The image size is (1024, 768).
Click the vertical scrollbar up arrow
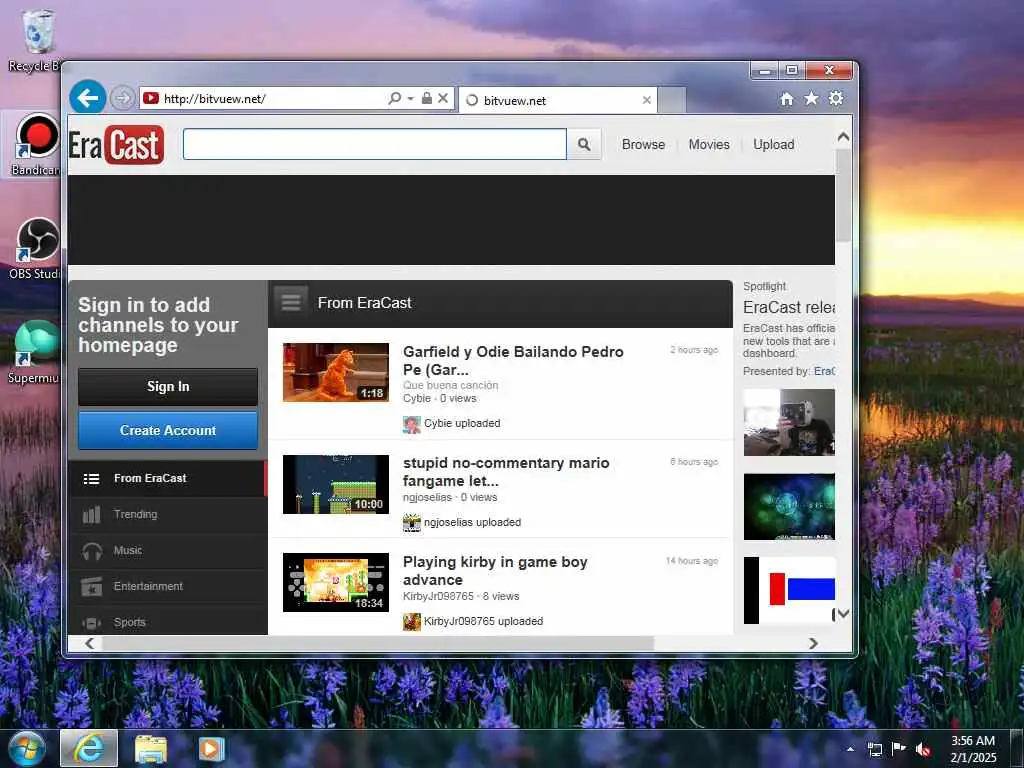pos(843,136)
